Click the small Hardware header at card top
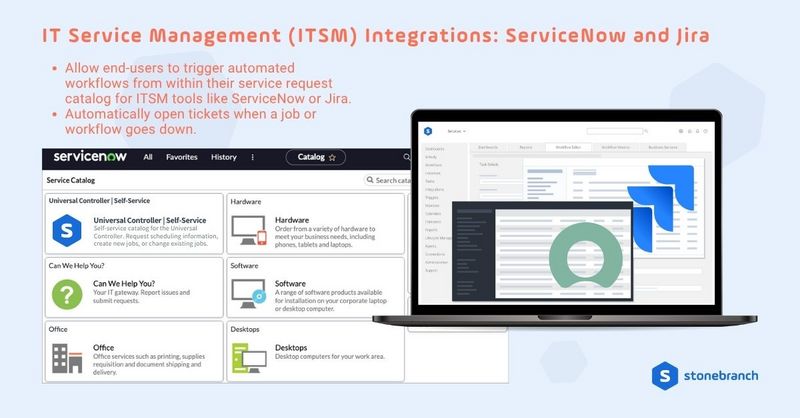The width and height of the screenshot is (800, 418). [x=245, y=202]
